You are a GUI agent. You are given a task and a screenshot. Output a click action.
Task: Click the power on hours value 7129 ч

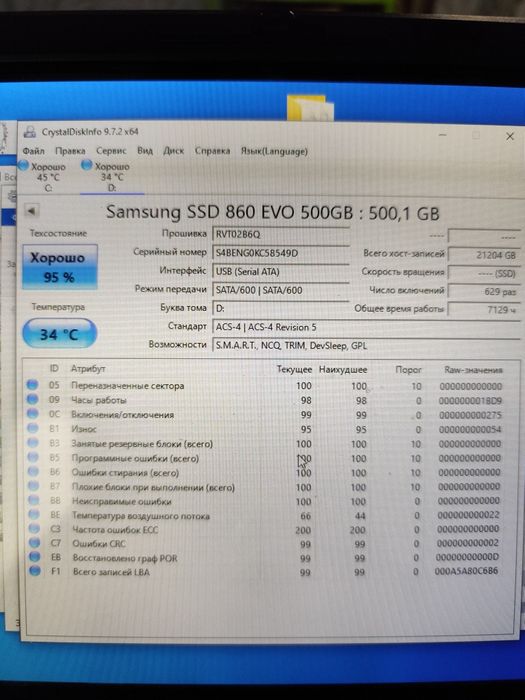(483, 309)
